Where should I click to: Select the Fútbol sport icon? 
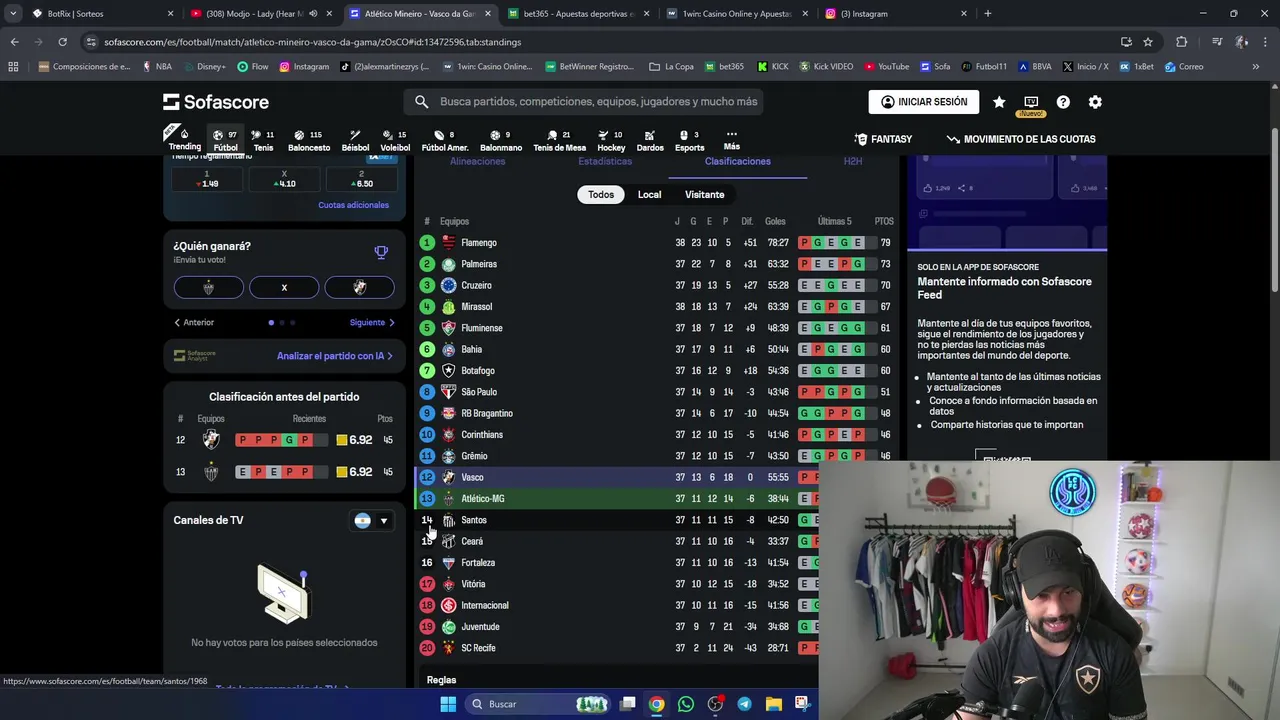pos(226,140)
